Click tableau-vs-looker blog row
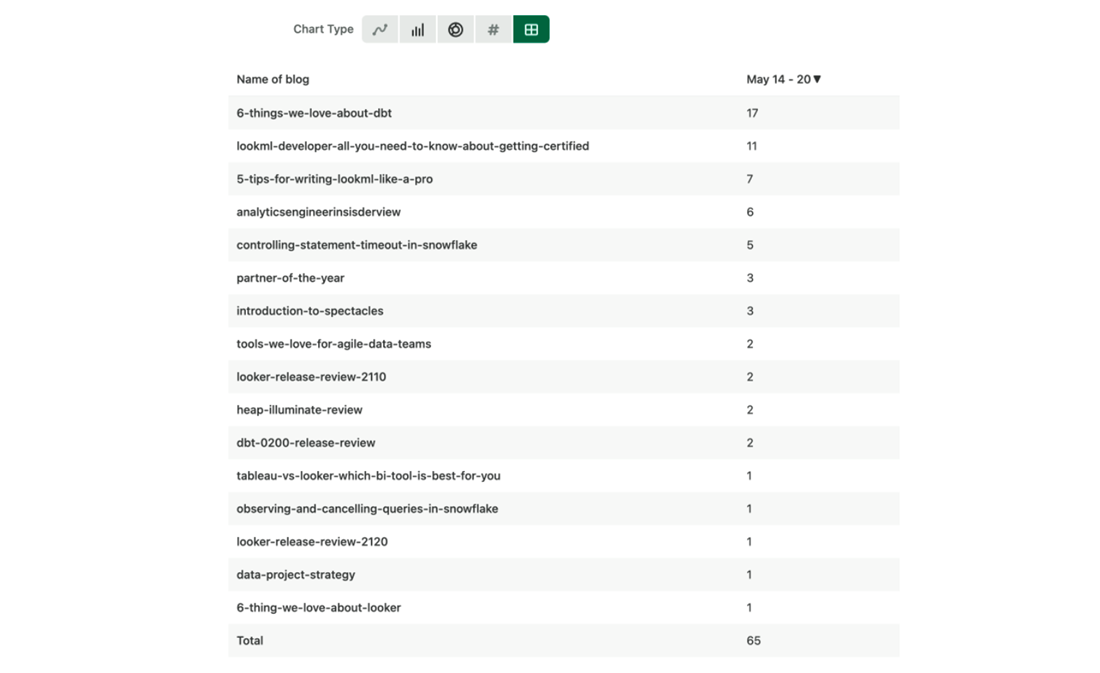 564,476
